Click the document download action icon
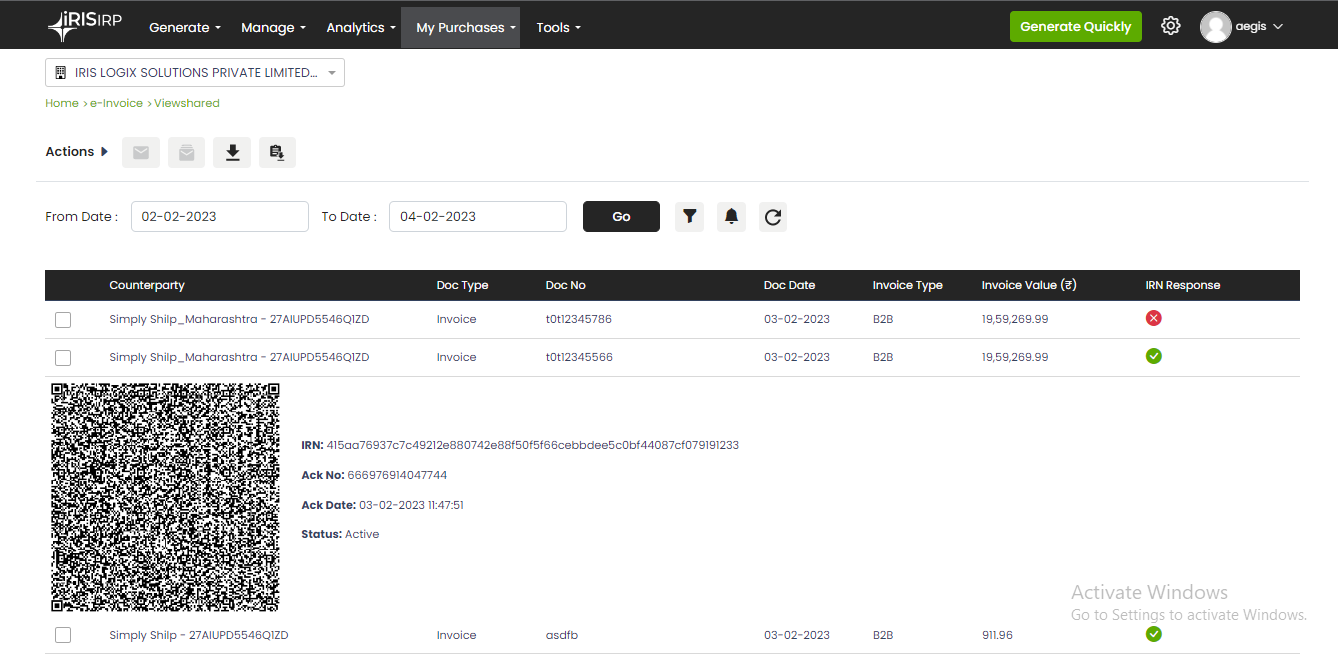Viewport: 1338px width, 655px height. click(x=277, y=152)
